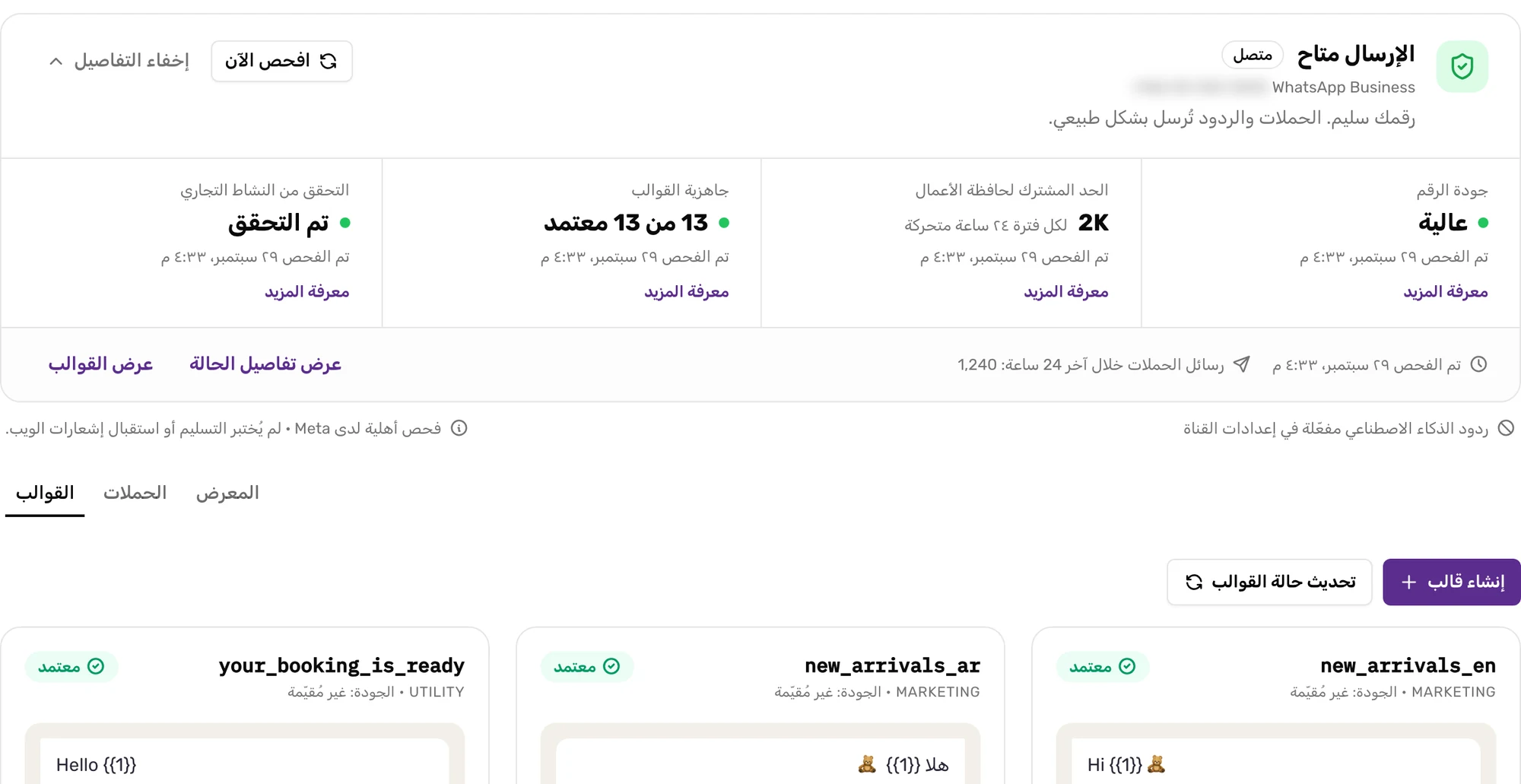Click معرفة المزيد under التحقق من النشاط التجاري

coord(307,292)
